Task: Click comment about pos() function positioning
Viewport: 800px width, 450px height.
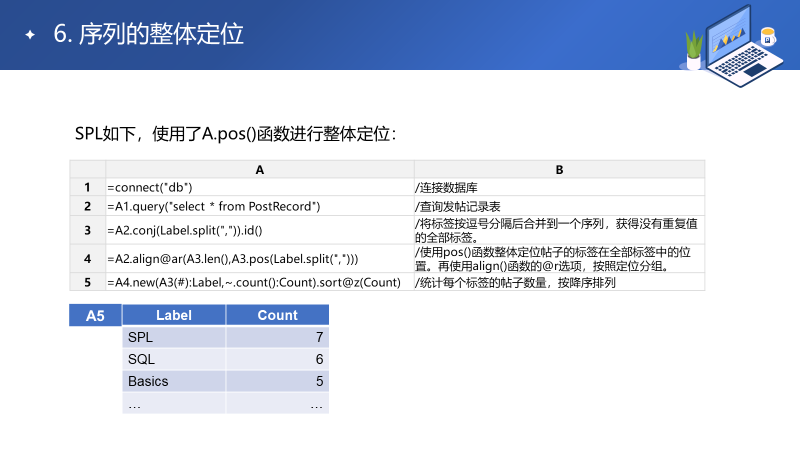Action: [559, 259]
